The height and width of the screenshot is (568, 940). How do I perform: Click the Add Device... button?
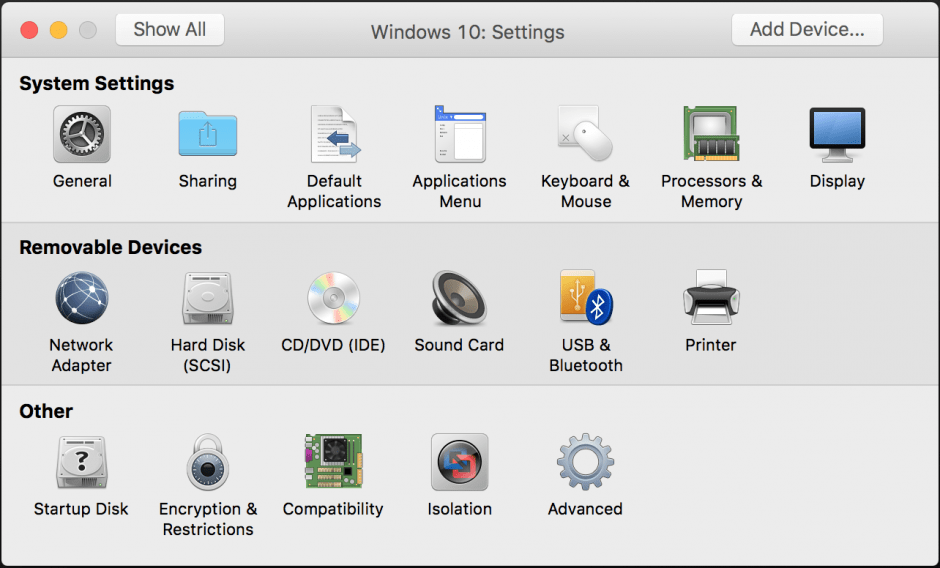(x=807, y=29)
